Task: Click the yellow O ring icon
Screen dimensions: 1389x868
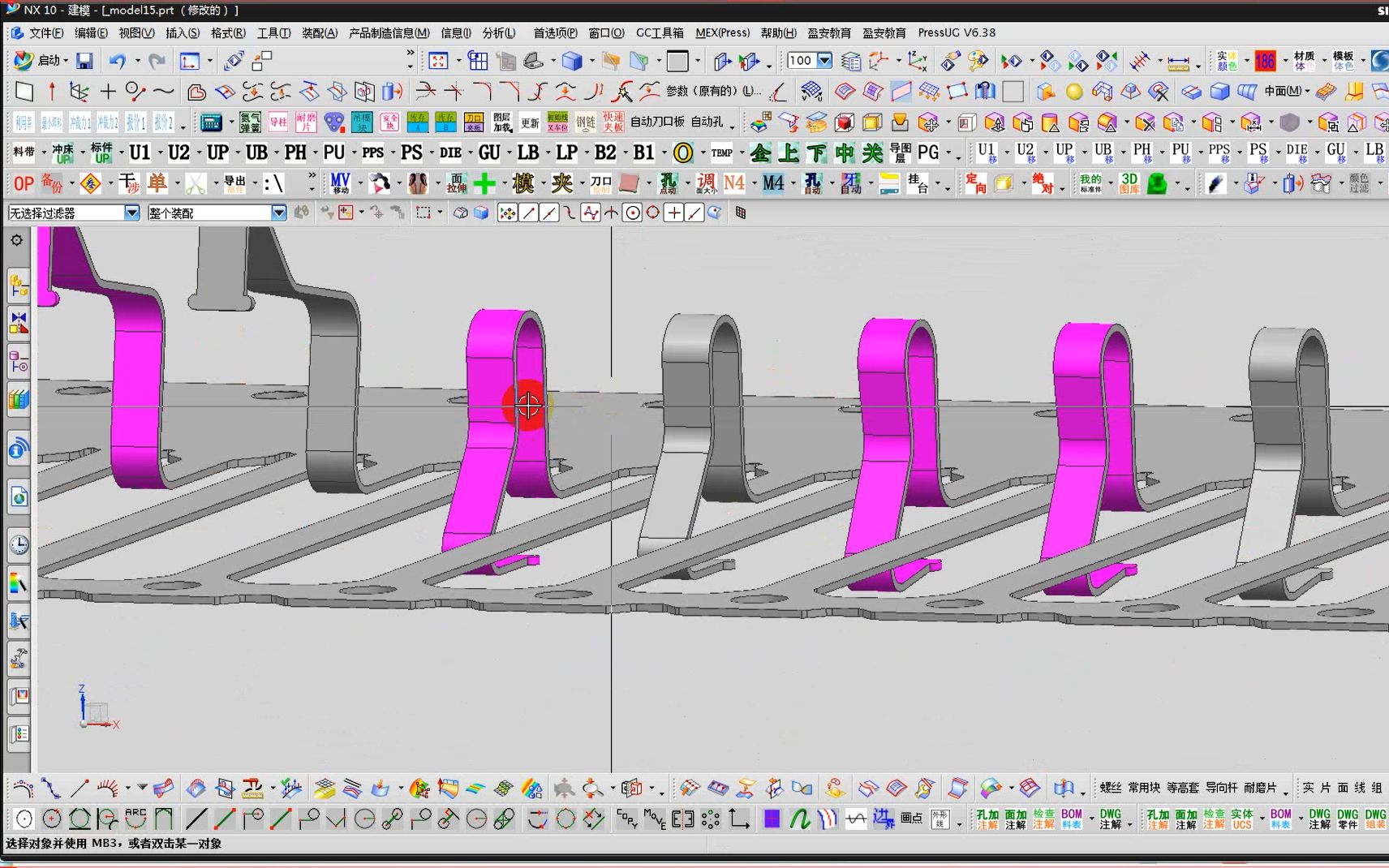Action: 683,153
